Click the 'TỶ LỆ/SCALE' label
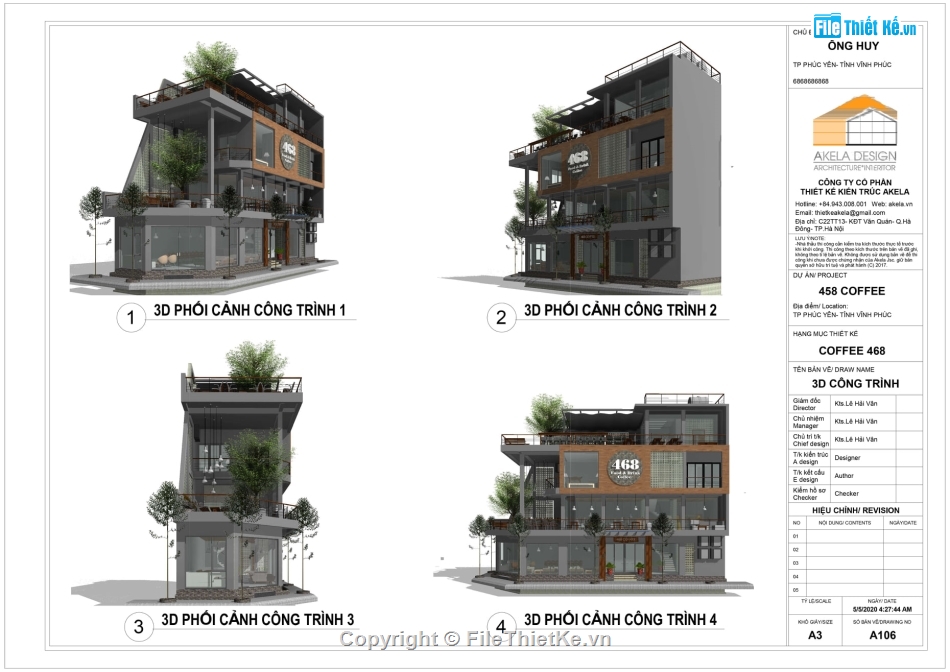 [x=816, y=601]
